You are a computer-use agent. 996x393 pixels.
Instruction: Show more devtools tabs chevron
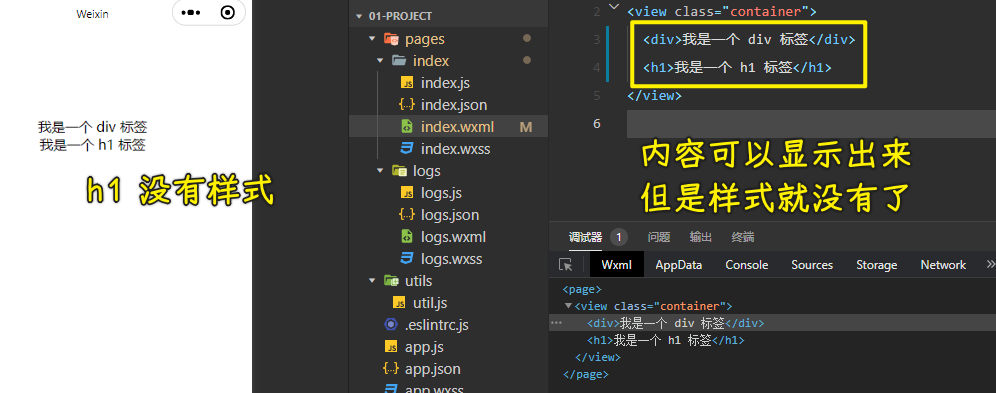coord(990,264)
